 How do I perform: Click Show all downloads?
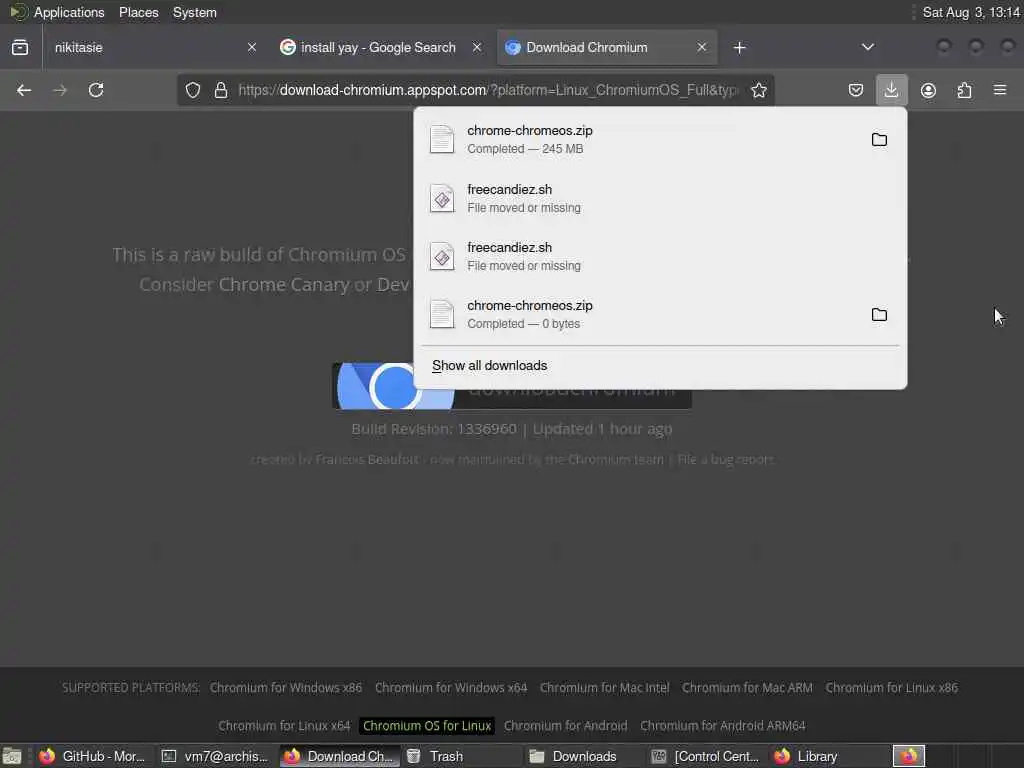(489, 366)
